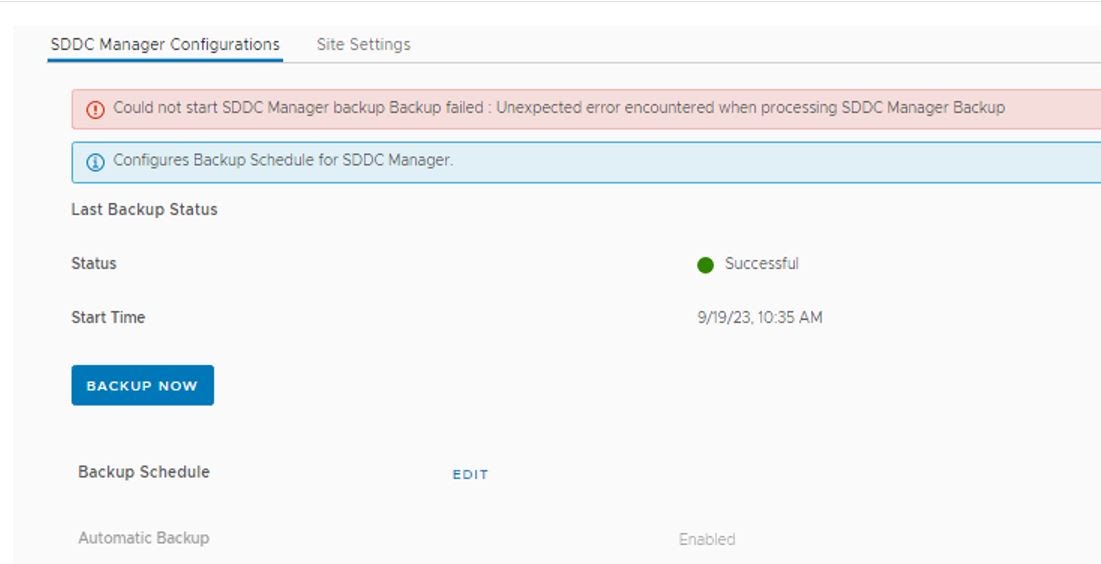Click the red error alert icon
1101x564 pixels.
[95, 110]
